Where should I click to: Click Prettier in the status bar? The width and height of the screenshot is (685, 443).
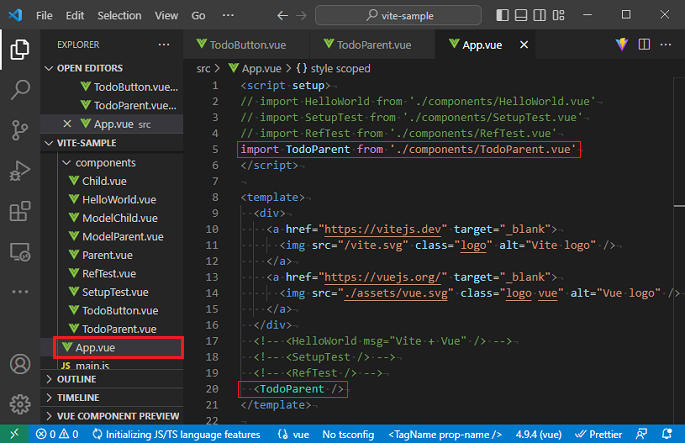tap(599, 434)
